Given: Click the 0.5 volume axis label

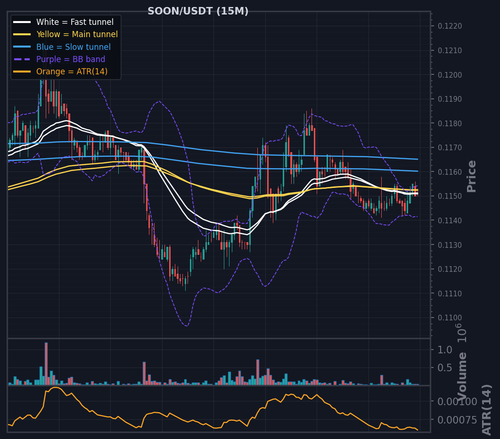Looking at the screenshot, I should click(x=445, y=368).
